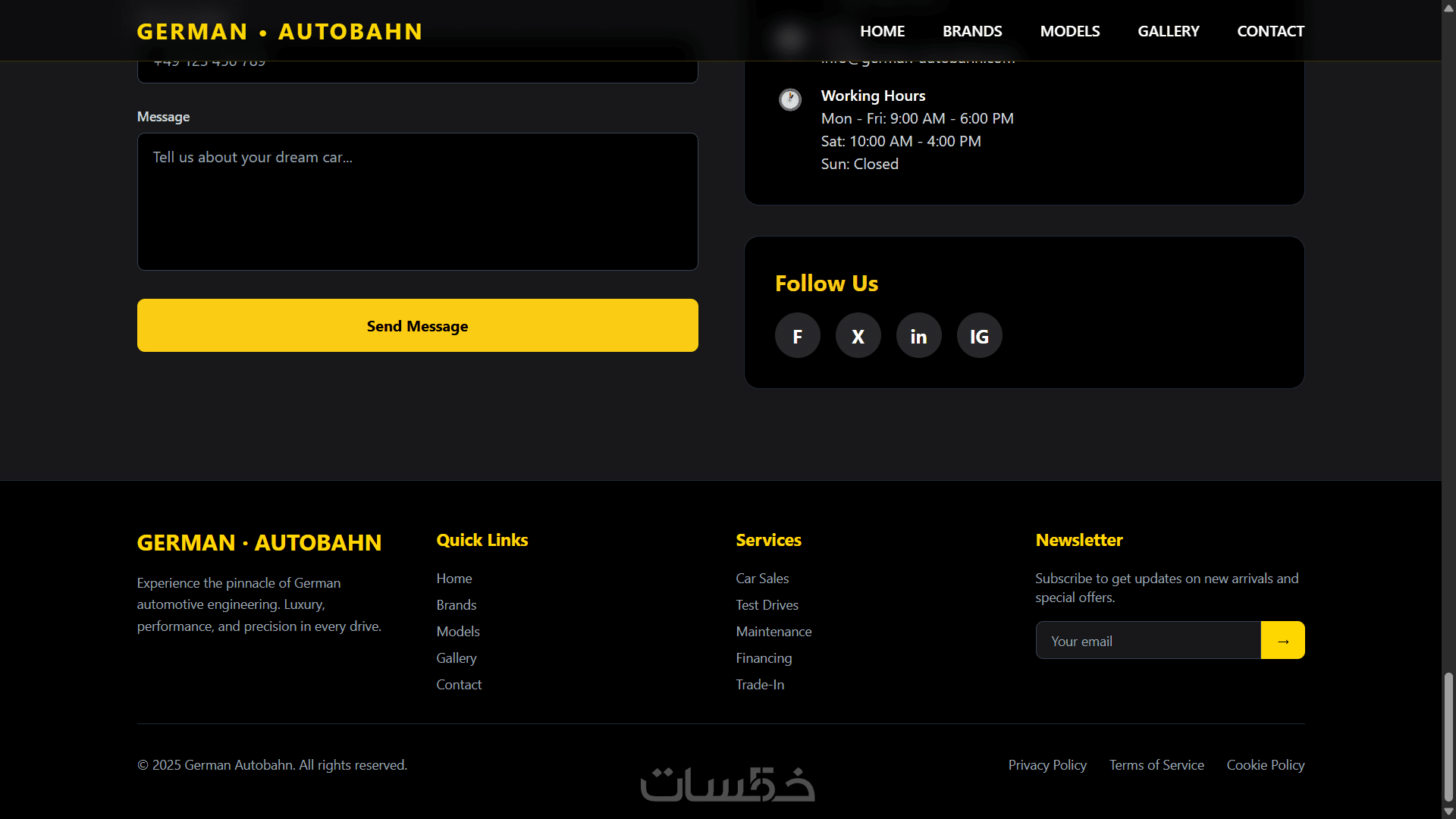Image resolution: width=1456 pixels, height=819 pixels.
Task: Submit newsletter with yellow arrow button
Action: [x=1282, y=641]
